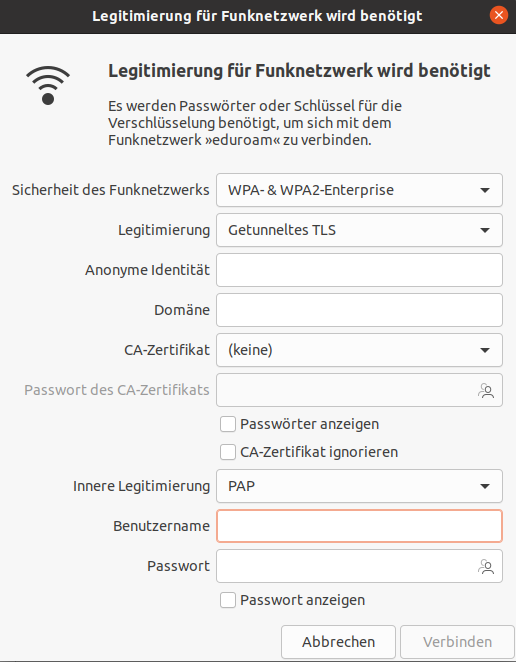
Task: Click the Wi-Fi signal icon
Action: [48, 85]
